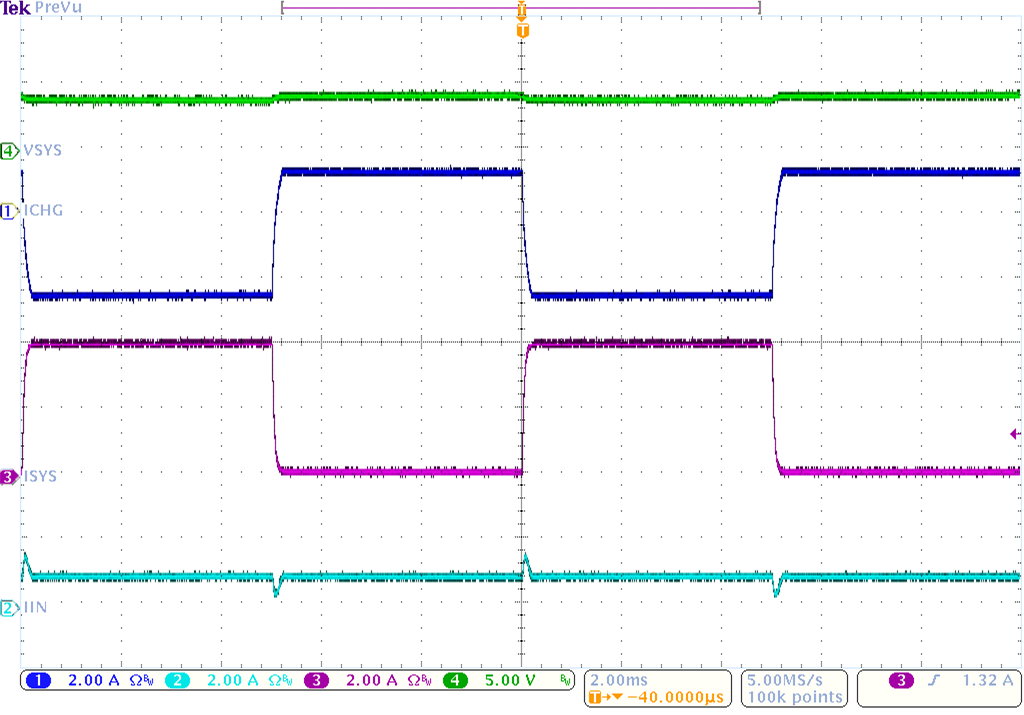Select the Channel 2 badge labeled IIN

[8, 607]
